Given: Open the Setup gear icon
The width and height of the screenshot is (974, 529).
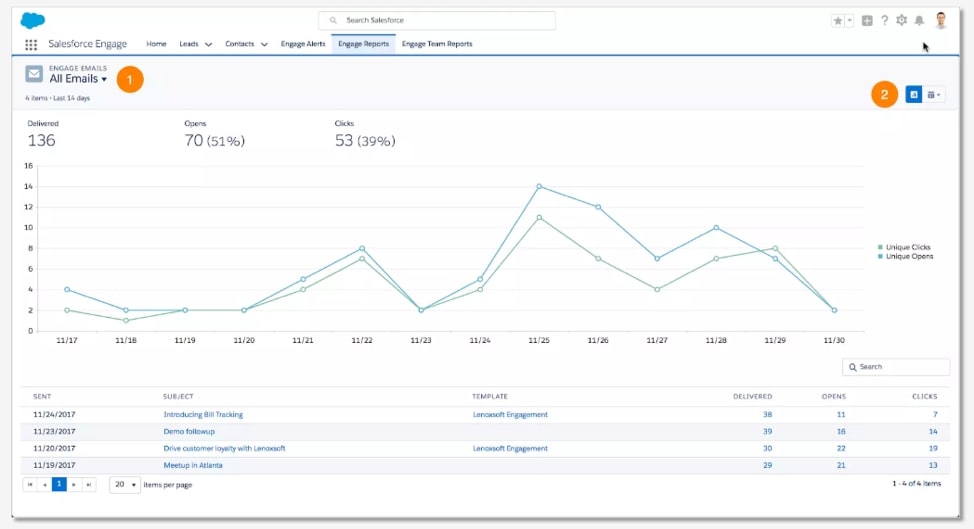Looking at the screenshot, I should pos(901,20).
